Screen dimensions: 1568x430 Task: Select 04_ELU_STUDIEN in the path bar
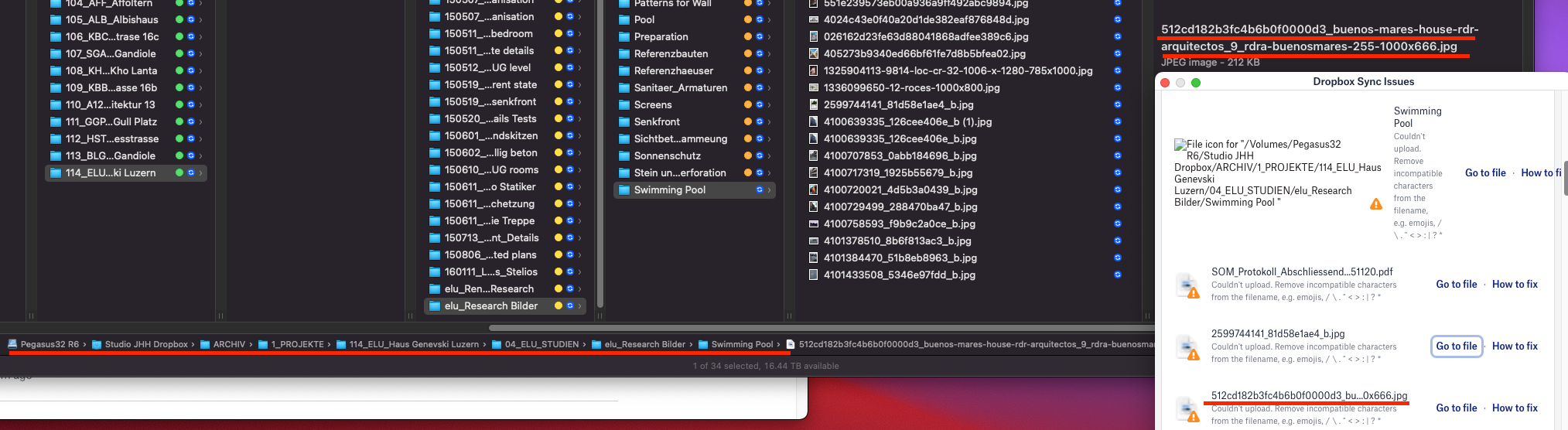click(x=535, y=344)
